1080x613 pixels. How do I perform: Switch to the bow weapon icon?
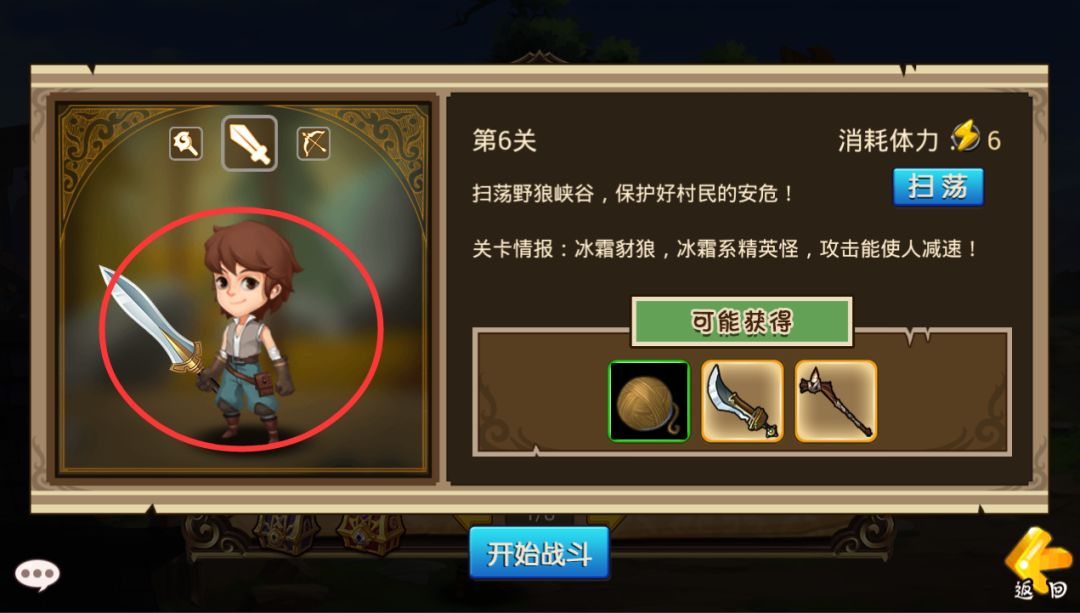(313, 143)
